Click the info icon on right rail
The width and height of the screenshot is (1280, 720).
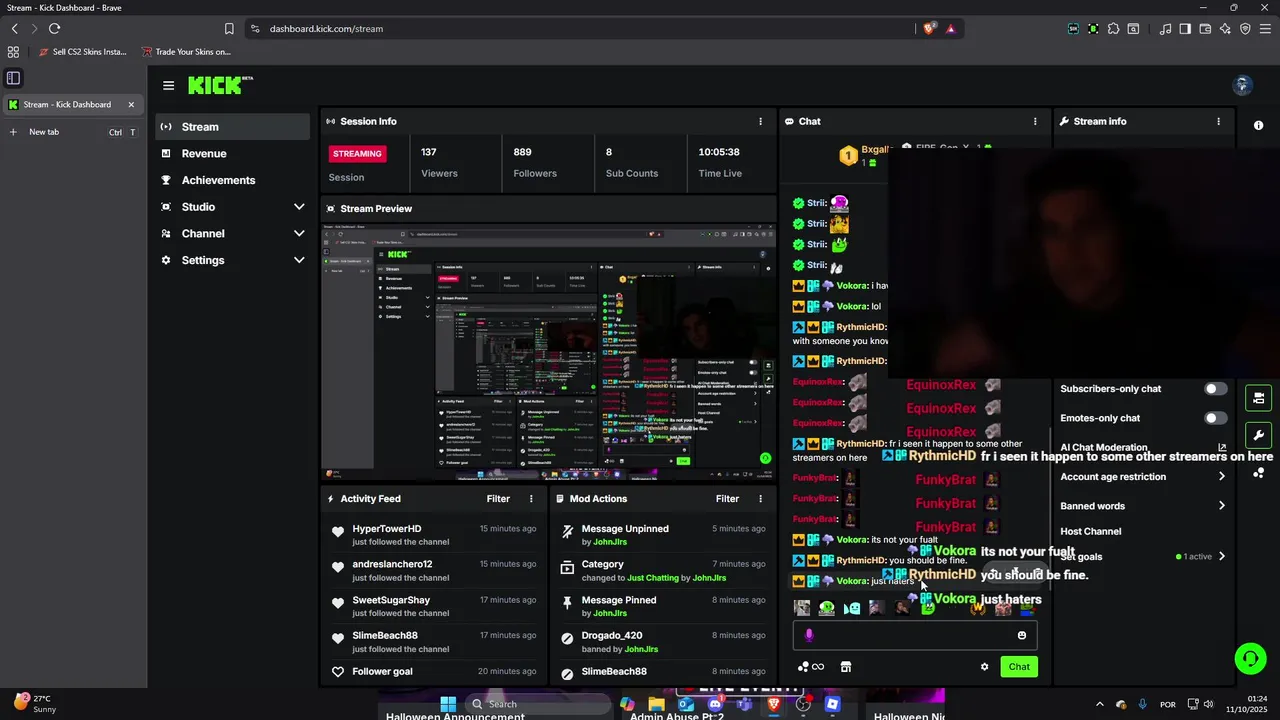click(x=1258, y=125)
